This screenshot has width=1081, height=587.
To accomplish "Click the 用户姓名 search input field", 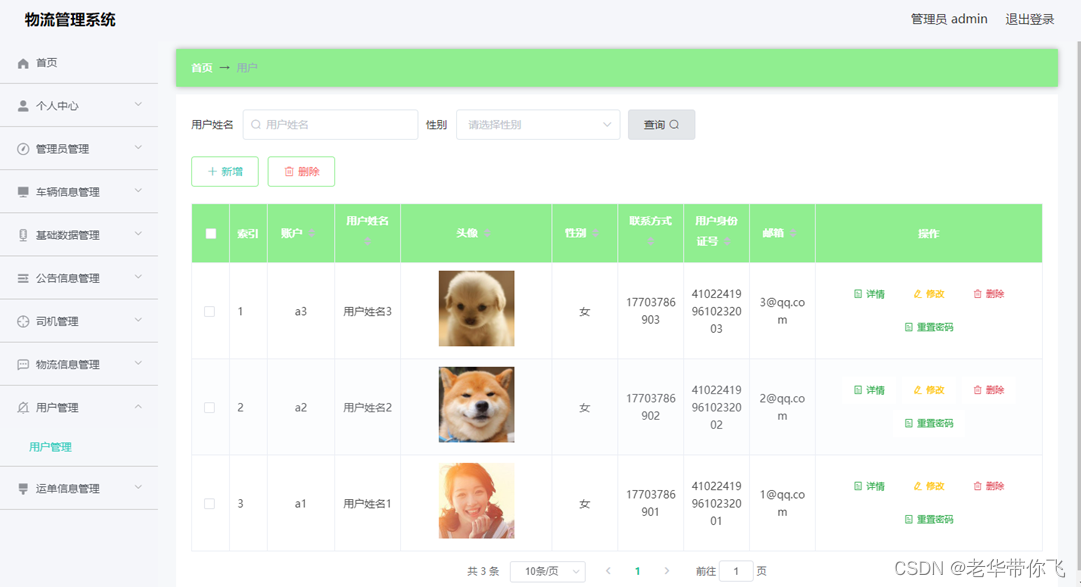I will [x=330, y=125].
